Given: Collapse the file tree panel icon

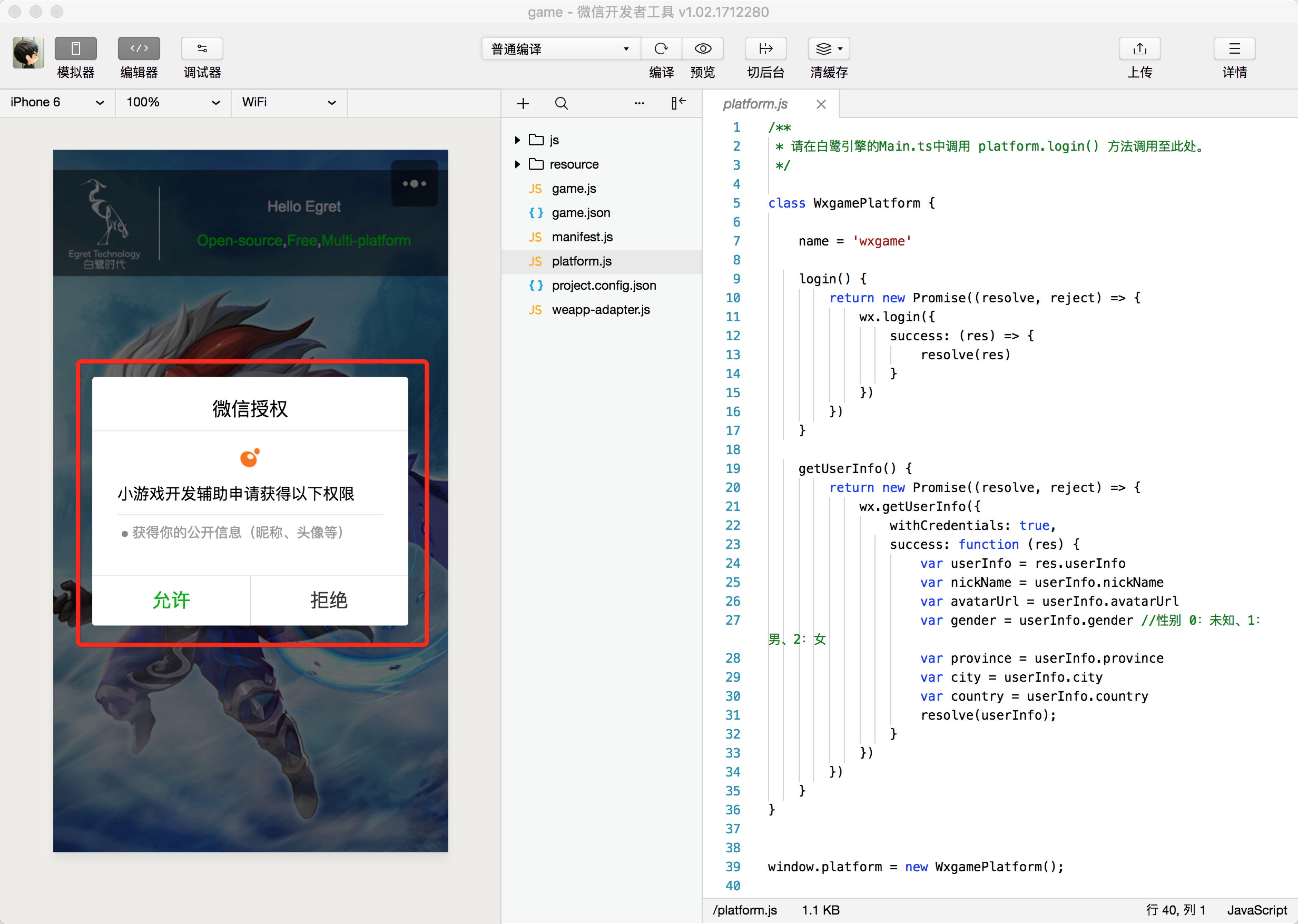Looking at the screenshot, I should click(x=678, y=103).
